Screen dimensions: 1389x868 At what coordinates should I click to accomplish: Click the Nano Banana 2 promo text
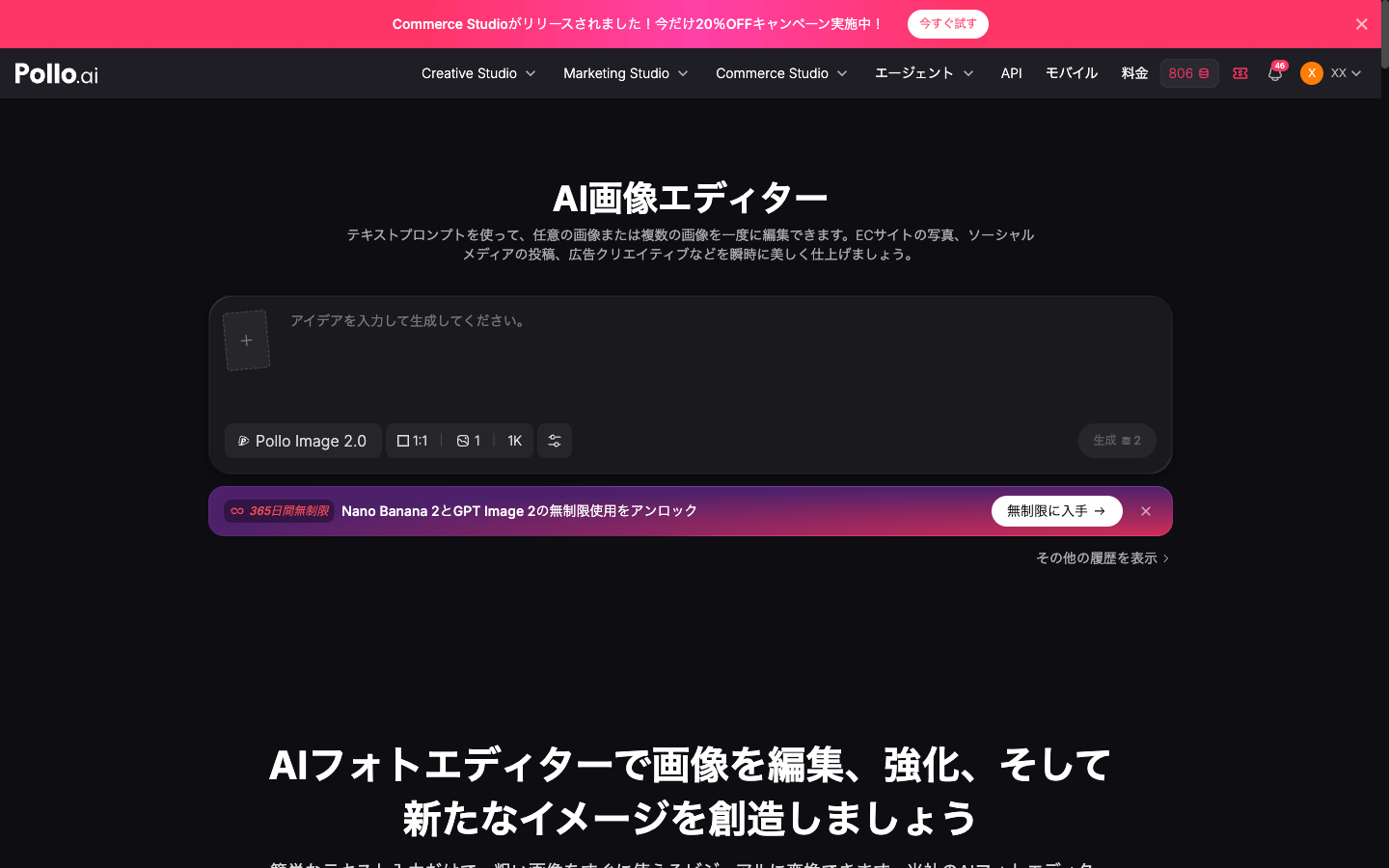point(519,511)
